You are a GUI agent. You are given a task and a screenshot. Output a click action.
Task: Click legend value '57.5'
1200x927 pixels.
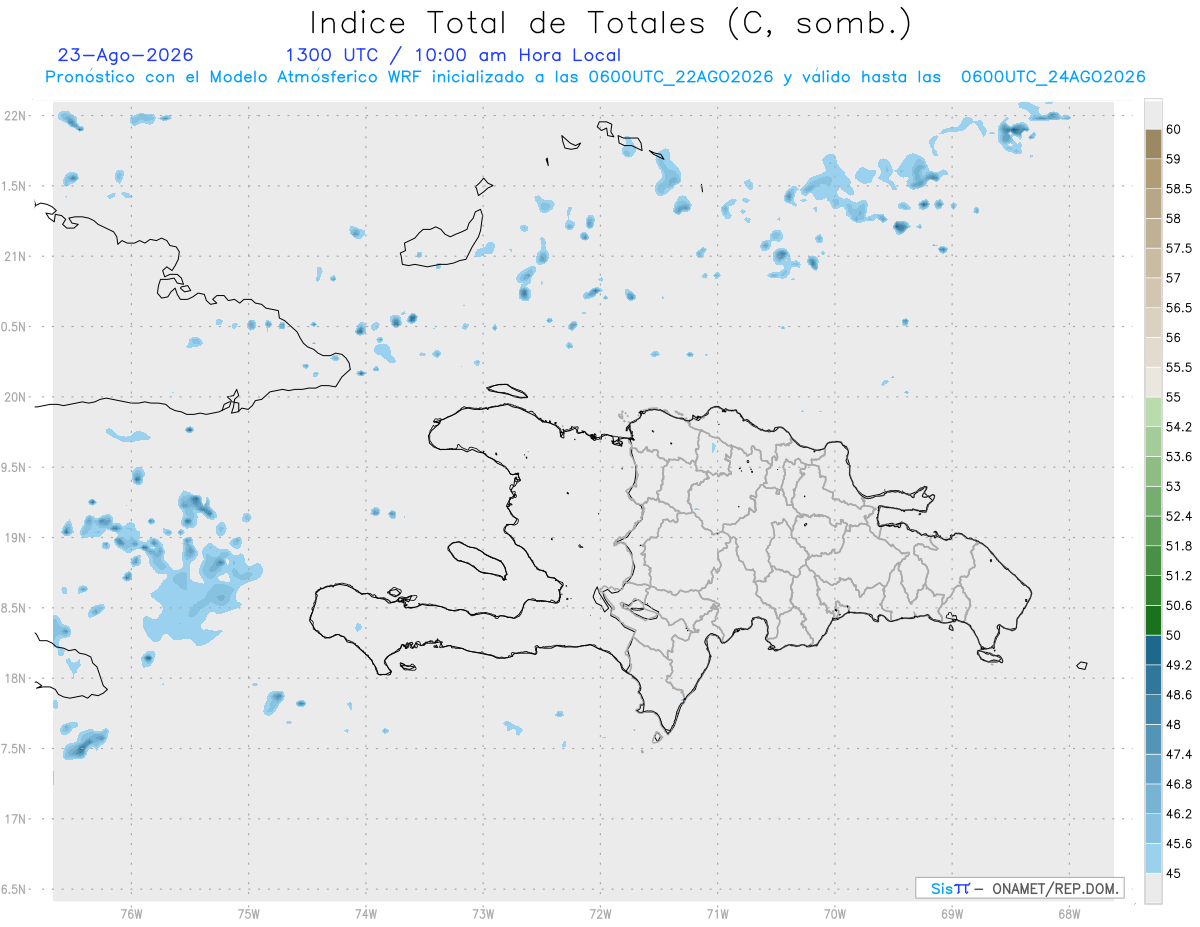click(x=1178, y=248)
